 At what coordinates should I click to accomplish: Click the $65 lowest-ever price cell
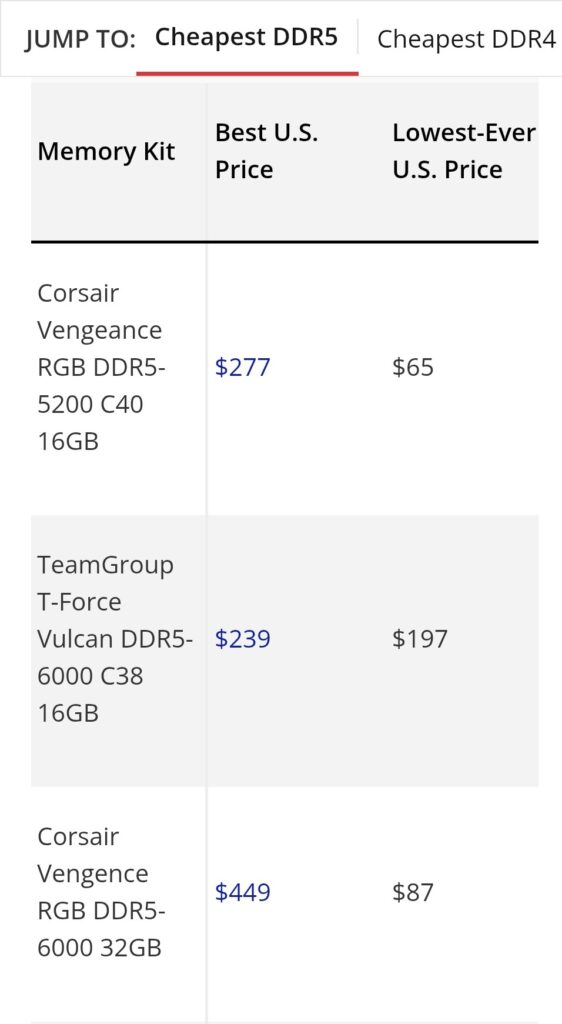click(413, 367)
